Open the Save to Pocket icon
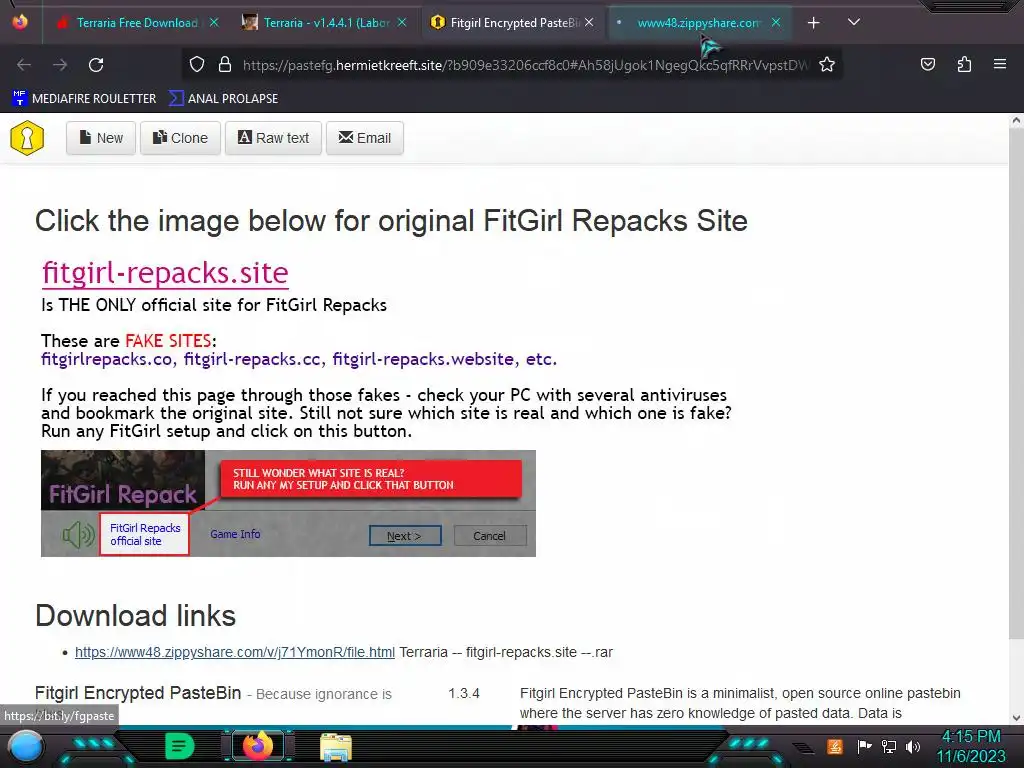1024x768 pixels. tap(928, 64)
